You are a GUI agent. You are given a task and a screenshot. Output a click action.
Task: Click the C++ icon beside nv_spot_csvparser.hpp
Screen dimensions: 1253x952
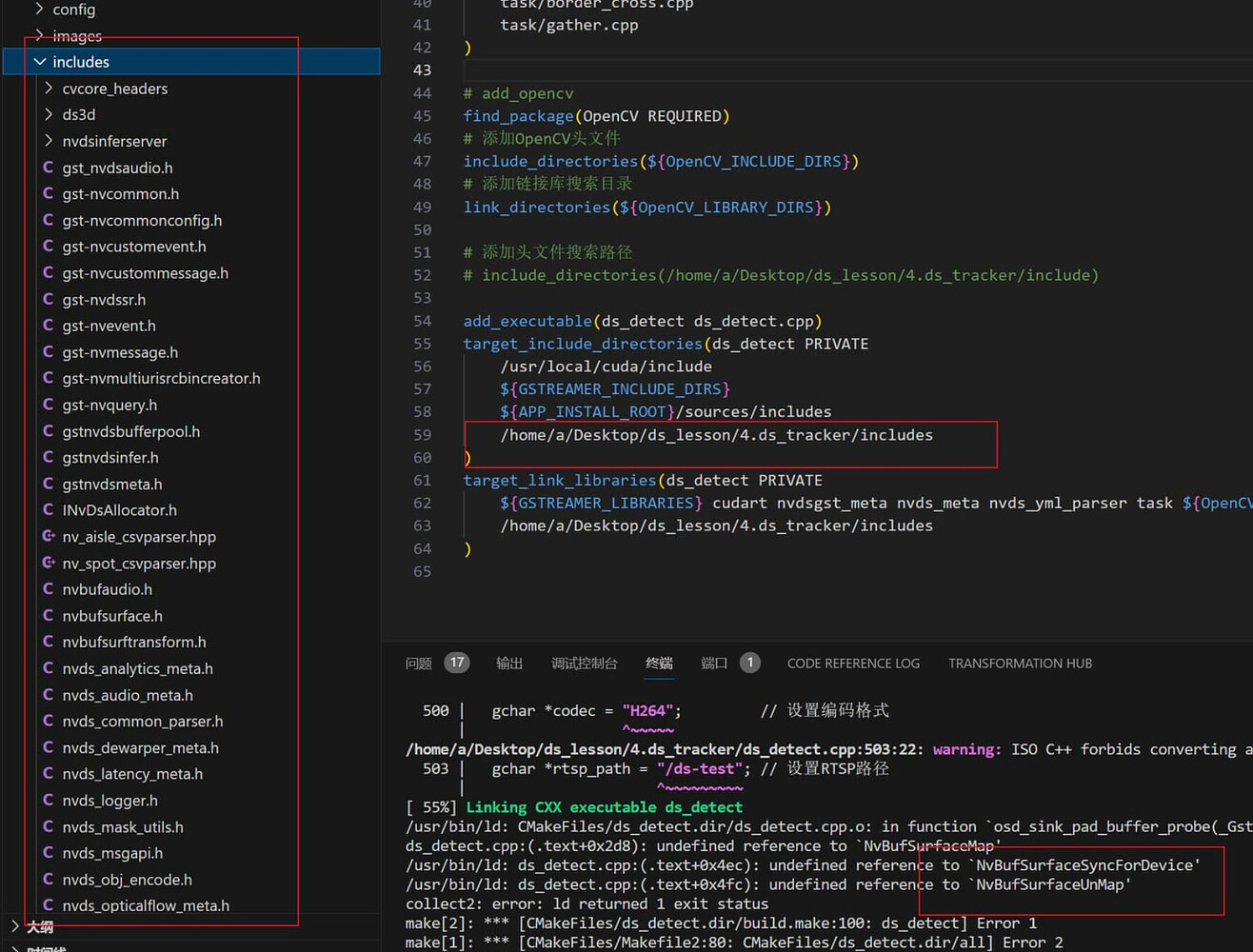tap(48, 564)
